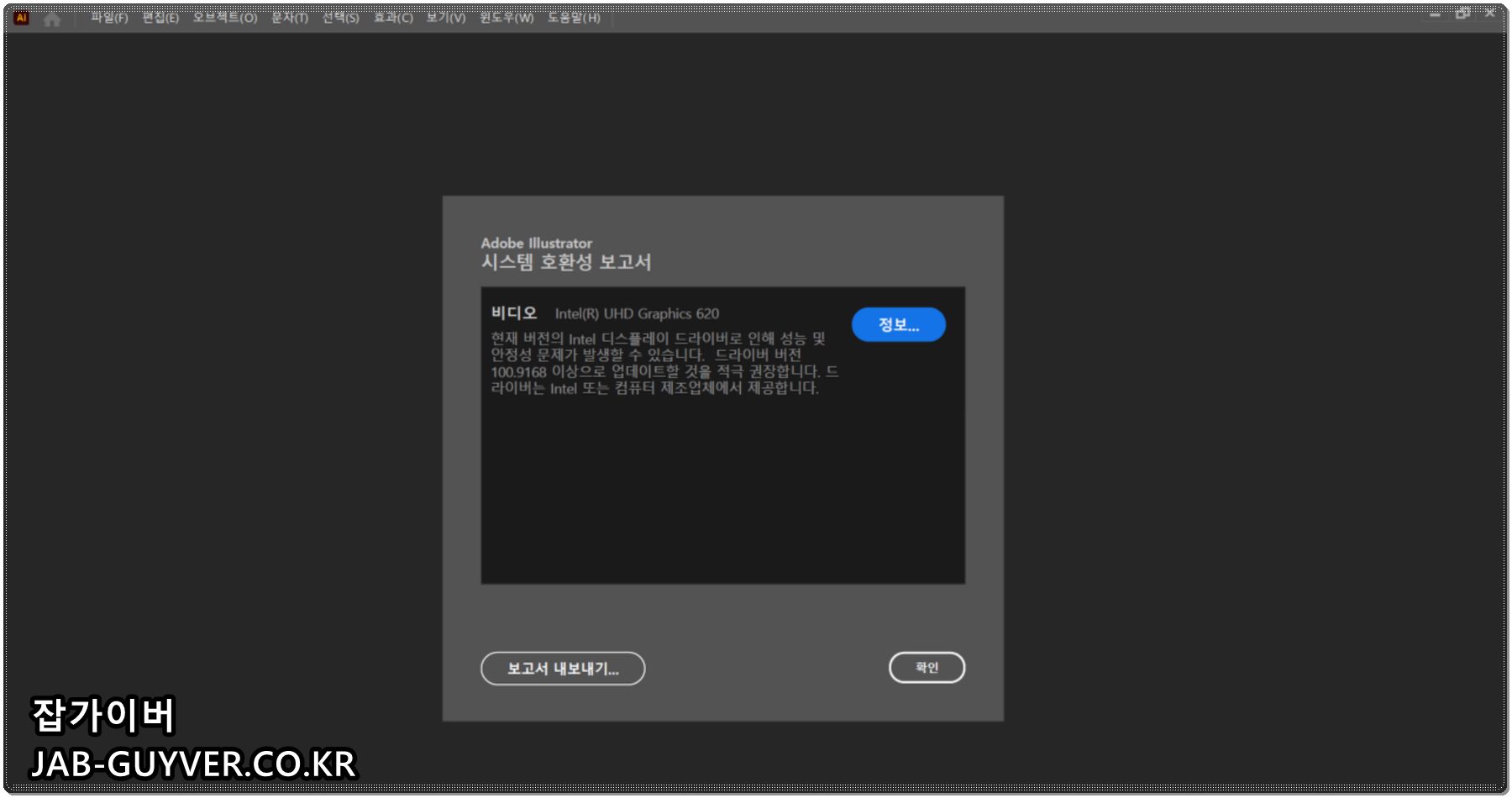Open the 선택(S) menu
This screenshot has height=798, width=1512.
point(341,18)
